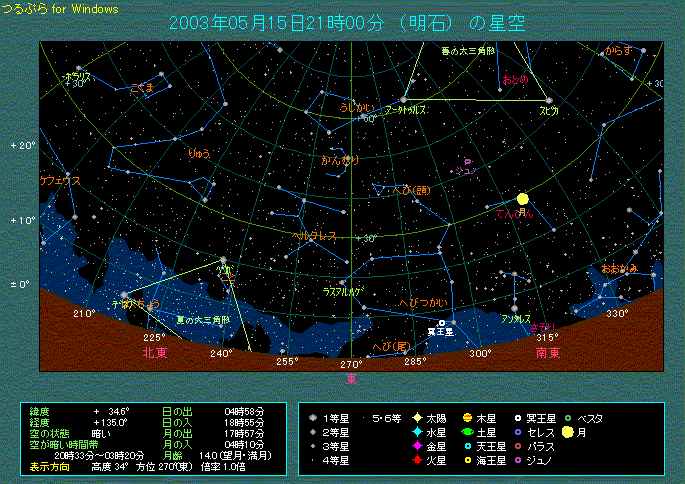The image size is (685, 484).
Task: Select the からす constellation label
Action: tap(619, 51)
